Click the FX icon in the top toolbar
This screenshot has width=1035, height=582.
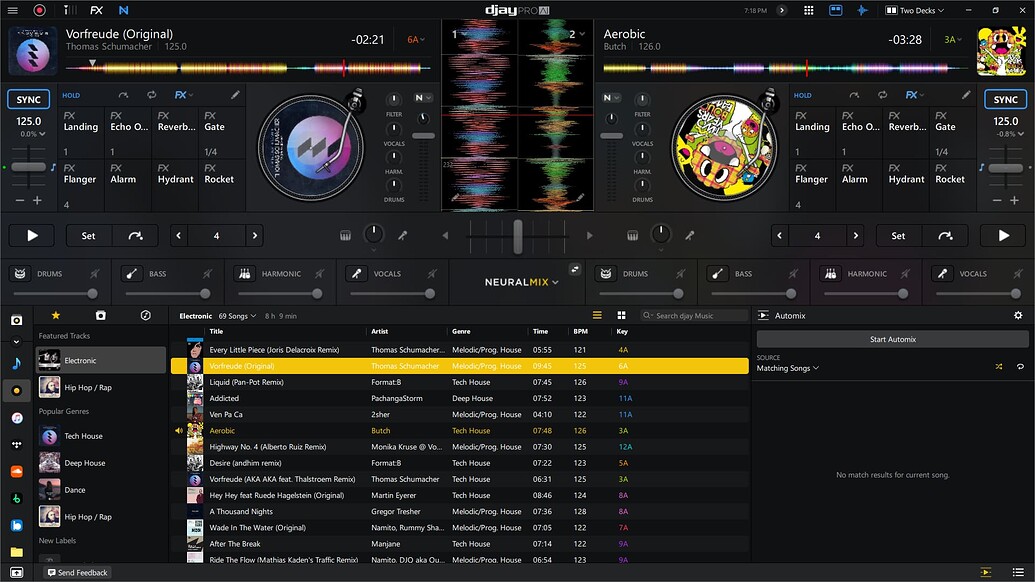click(96, 10)
